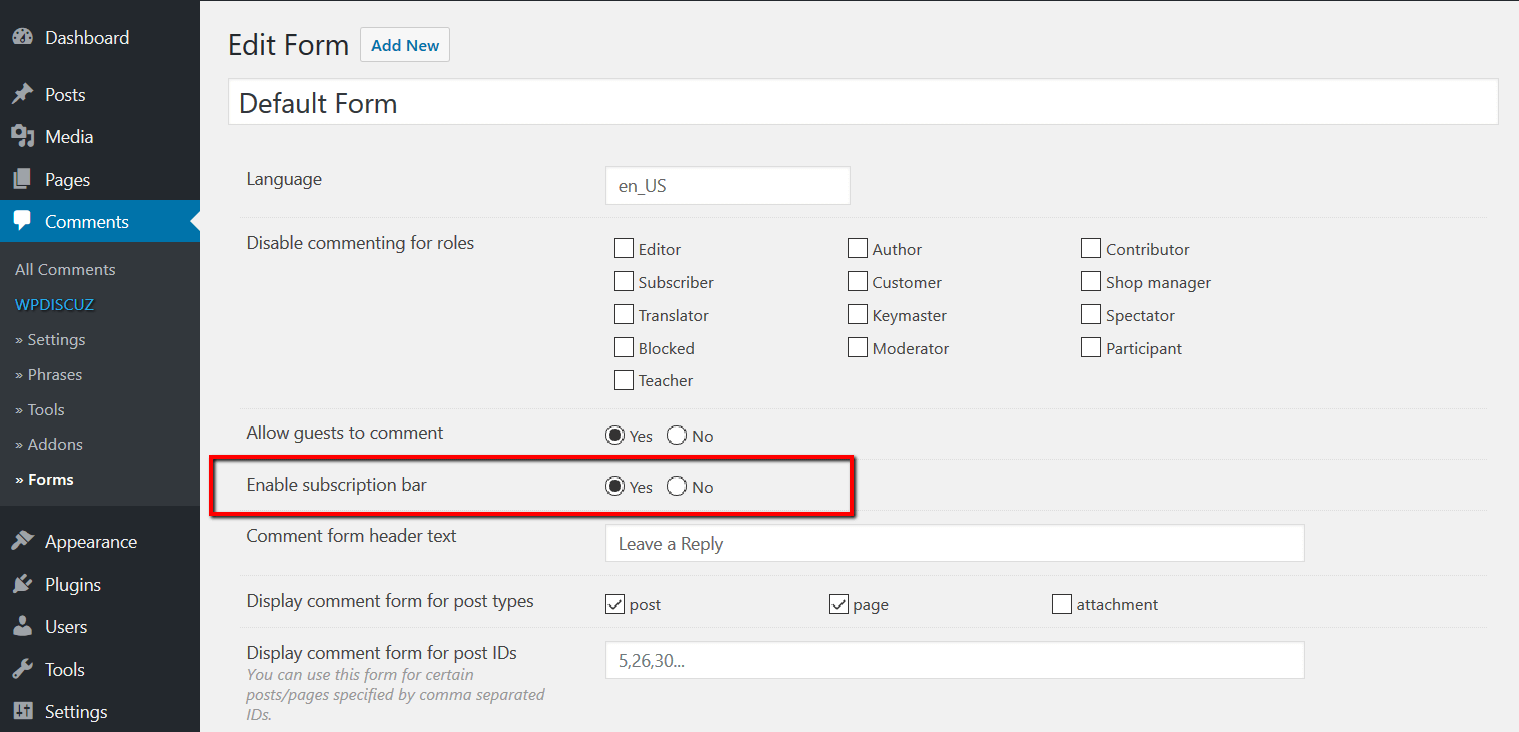The image size is (1519, 732).
Task: Click the Users person icon
Action: 22,627
